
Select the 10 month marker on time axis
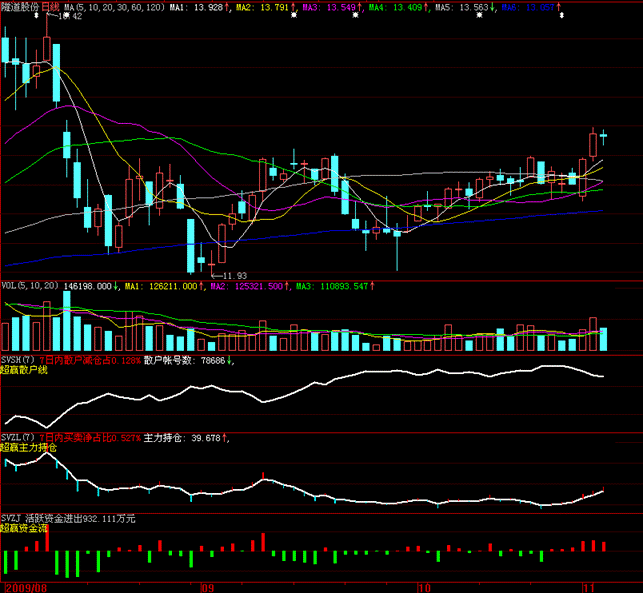pyautogui.click(x=424, y=587)
